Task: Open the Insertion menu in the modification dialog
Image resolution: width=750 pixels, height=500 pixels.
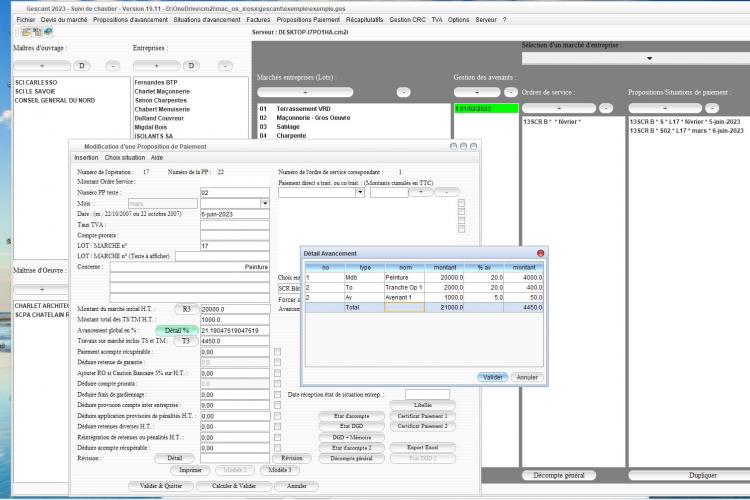Action: coord(86,157)
